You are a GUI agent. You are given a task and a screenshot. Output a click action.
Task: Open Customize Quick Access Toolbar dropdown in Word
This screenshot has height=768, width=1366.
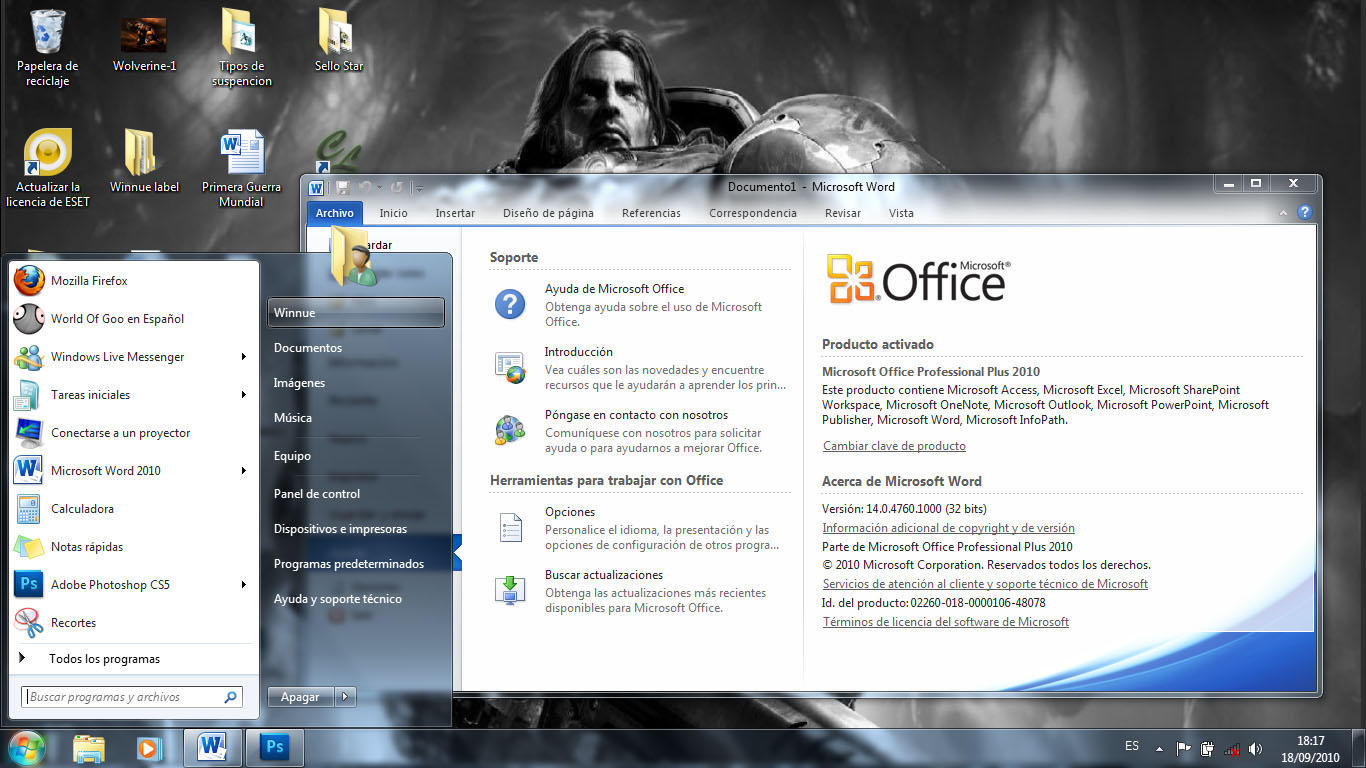click(x=420, y=187)
